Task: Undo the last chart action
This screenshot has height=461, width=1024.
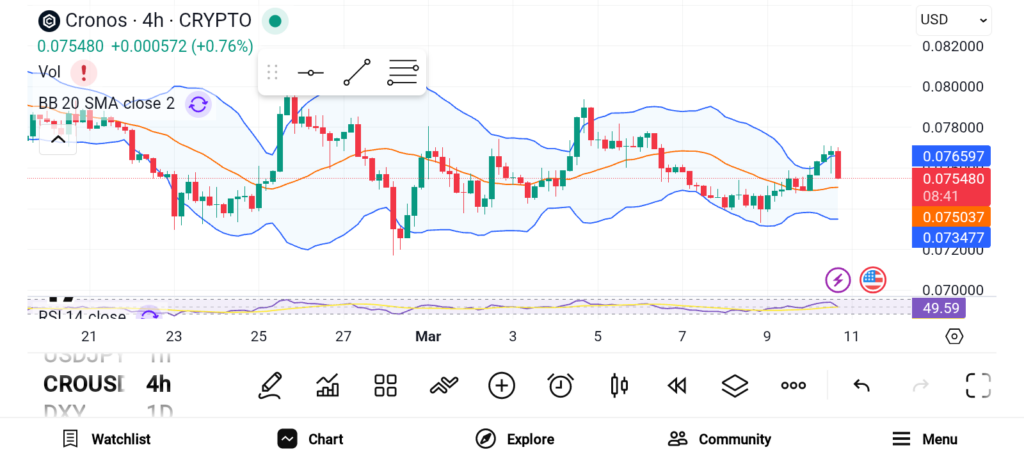Action: pos(861,385)
